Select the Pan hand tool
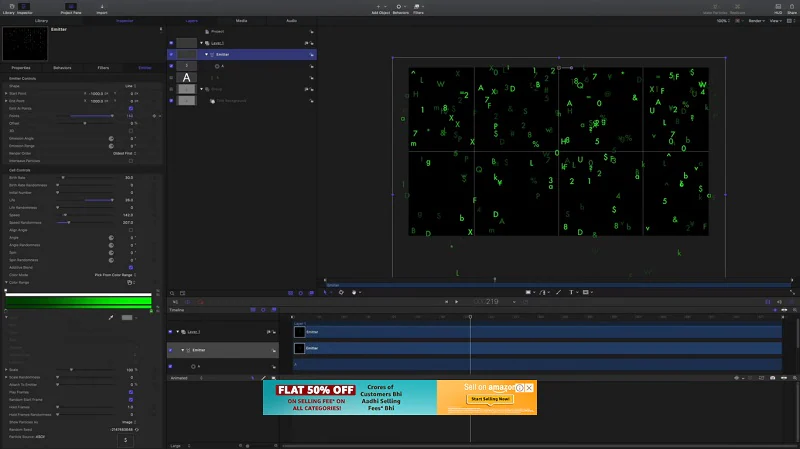Screen dimensions: 800x449 (354, 292)
